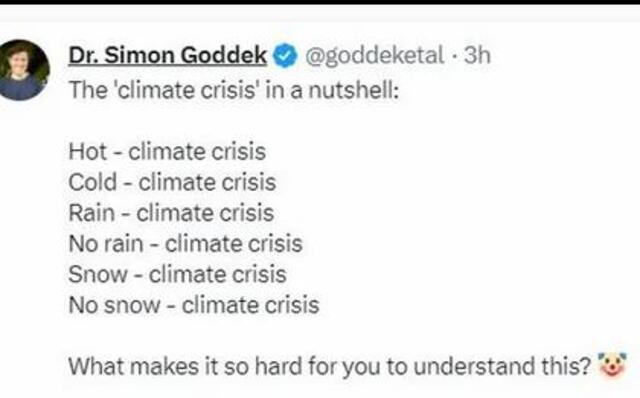Click the "No rain - climate crisis" line
Viewport: 640px width, 398px height.
pos(185,244)
